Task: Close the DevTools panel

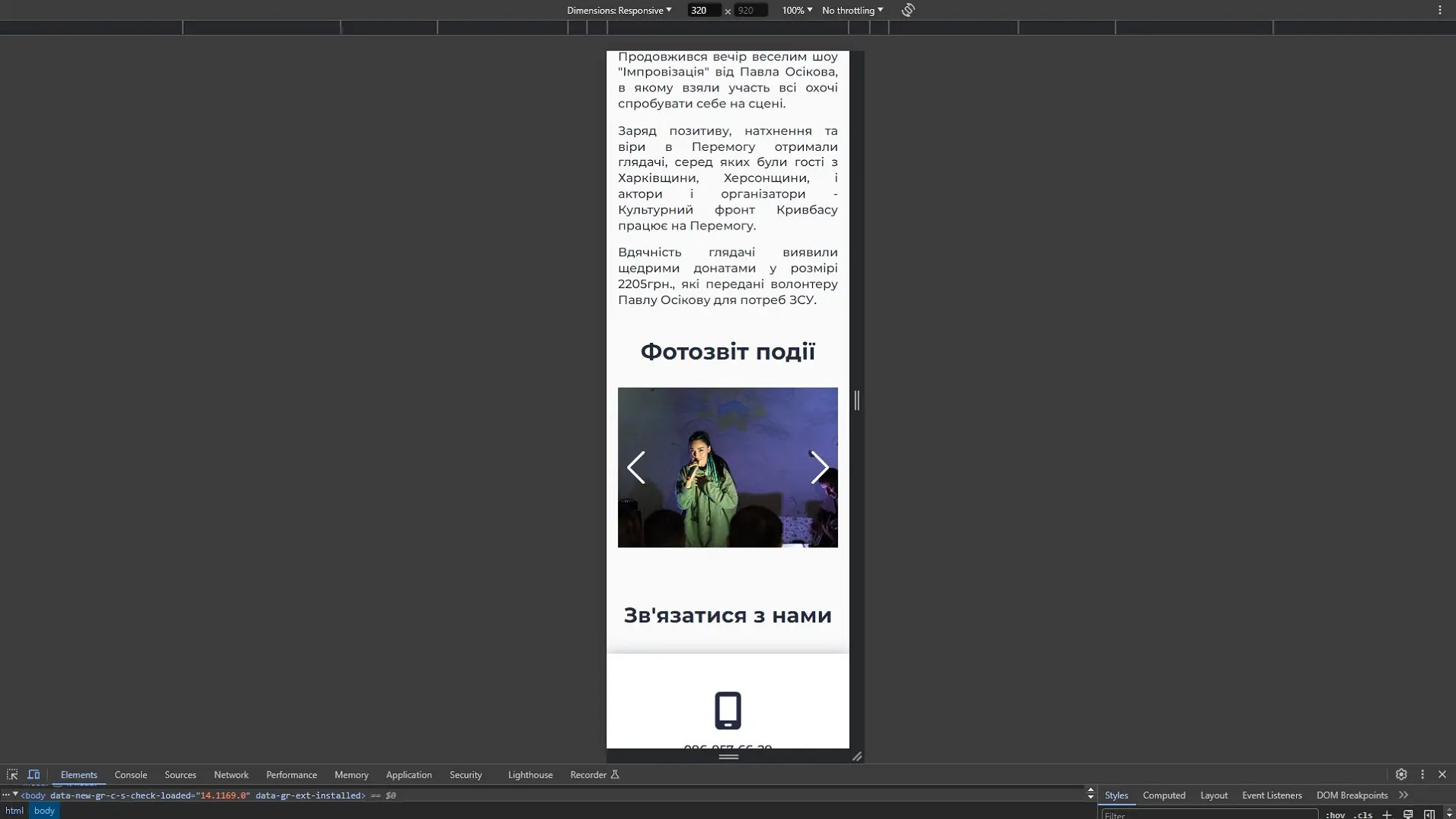Action: tap(1442, 774)
